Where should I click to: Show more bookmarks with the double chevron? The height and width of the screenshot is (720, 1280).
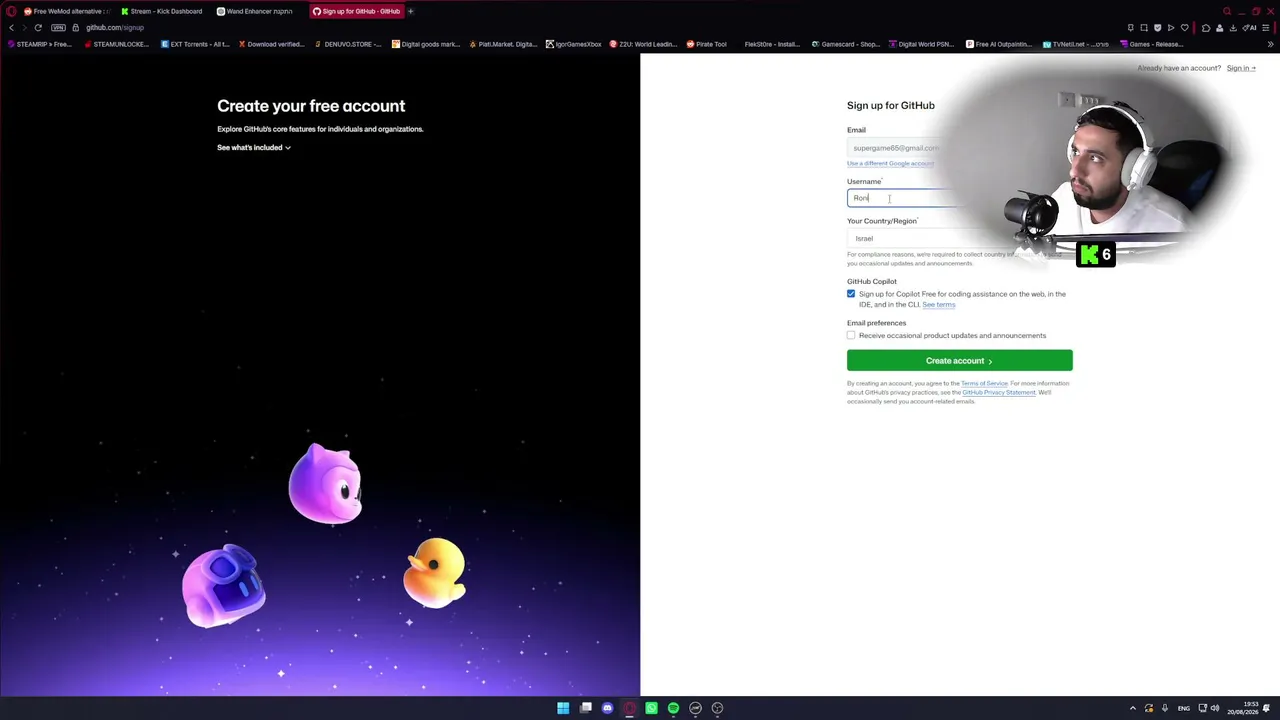coord(1271,44)
